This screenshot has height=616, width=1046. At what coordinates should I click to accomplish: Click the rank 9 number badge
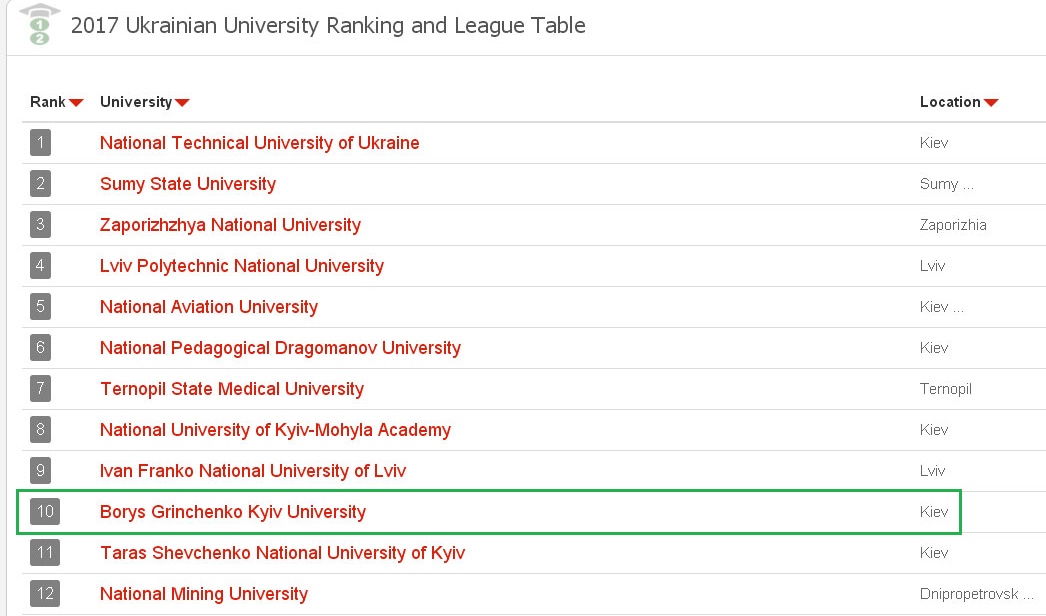coord(40,471)
